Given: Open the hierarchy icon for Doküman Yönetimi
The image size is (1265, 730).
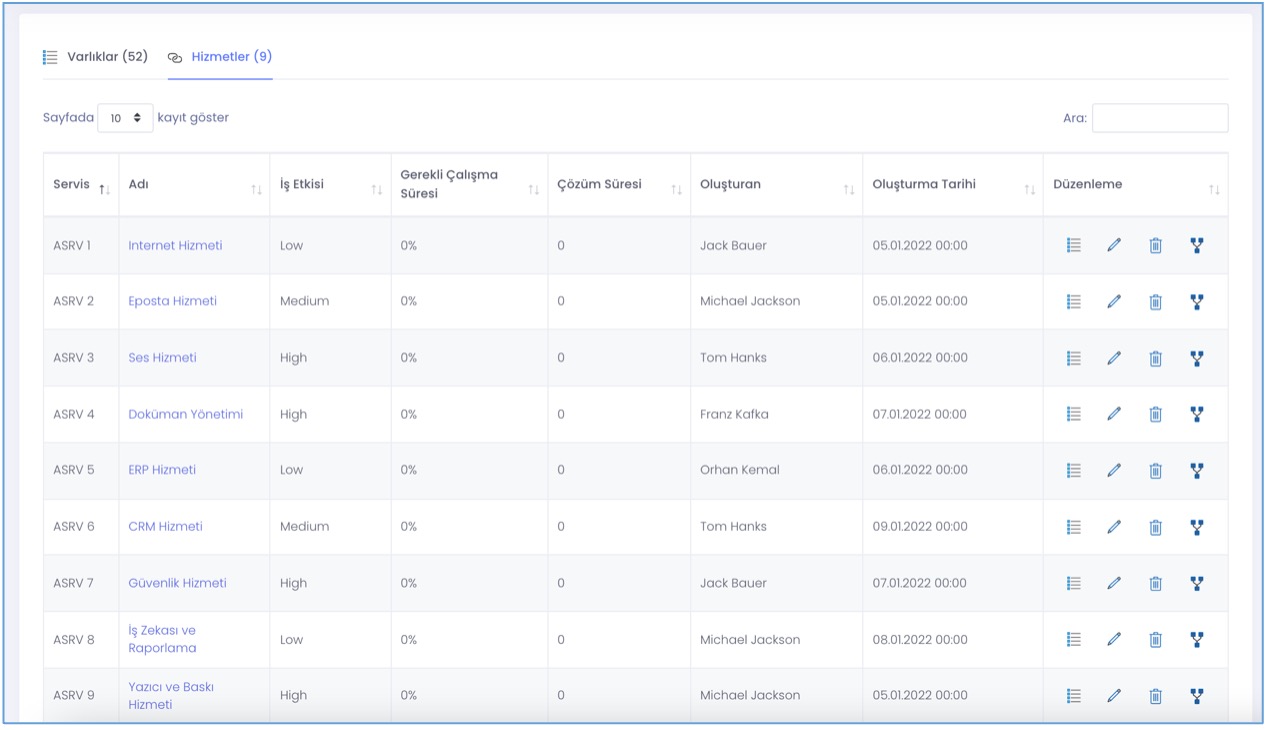Looking at the screenshot, I should point(1196,414).
